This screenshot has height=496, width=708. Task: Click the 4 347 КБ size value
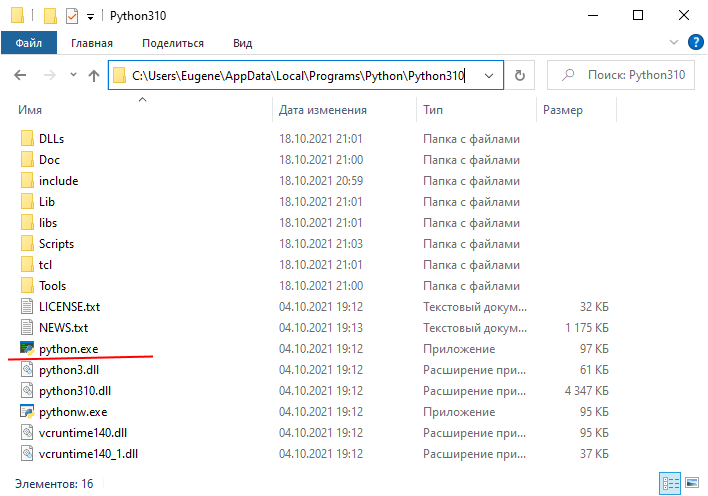pos(587,391)
